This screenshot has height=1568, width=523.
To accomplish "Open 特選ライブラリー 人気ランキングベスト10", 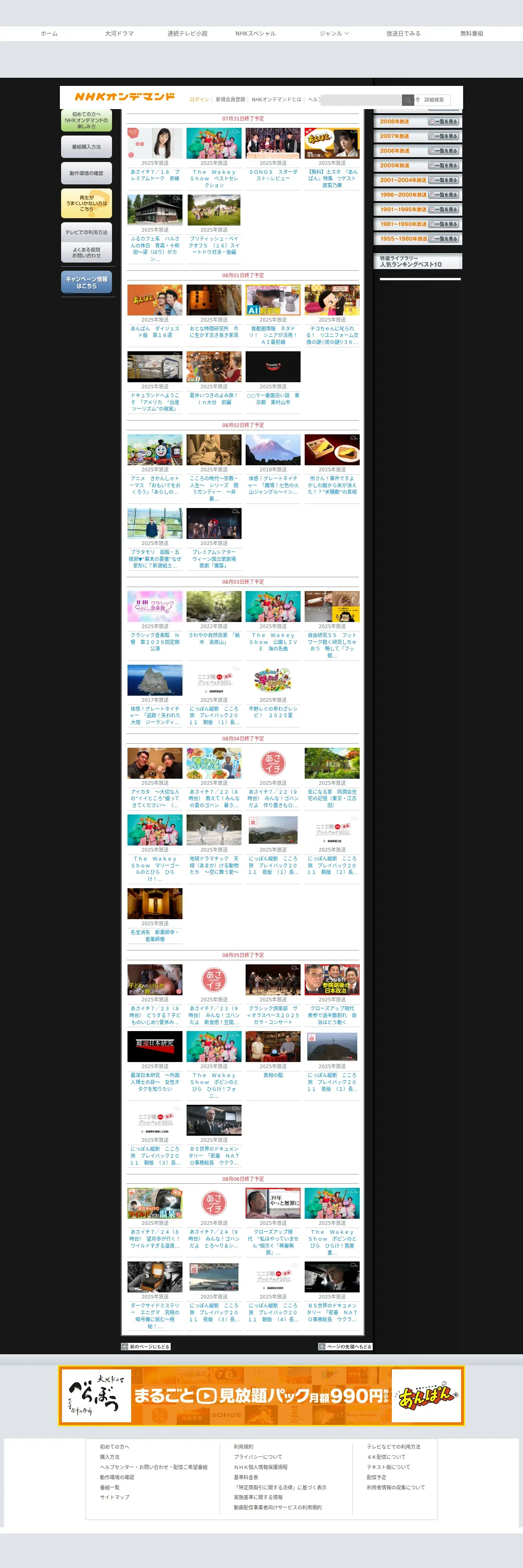I will pyautogui.click(x=418, y=262).
